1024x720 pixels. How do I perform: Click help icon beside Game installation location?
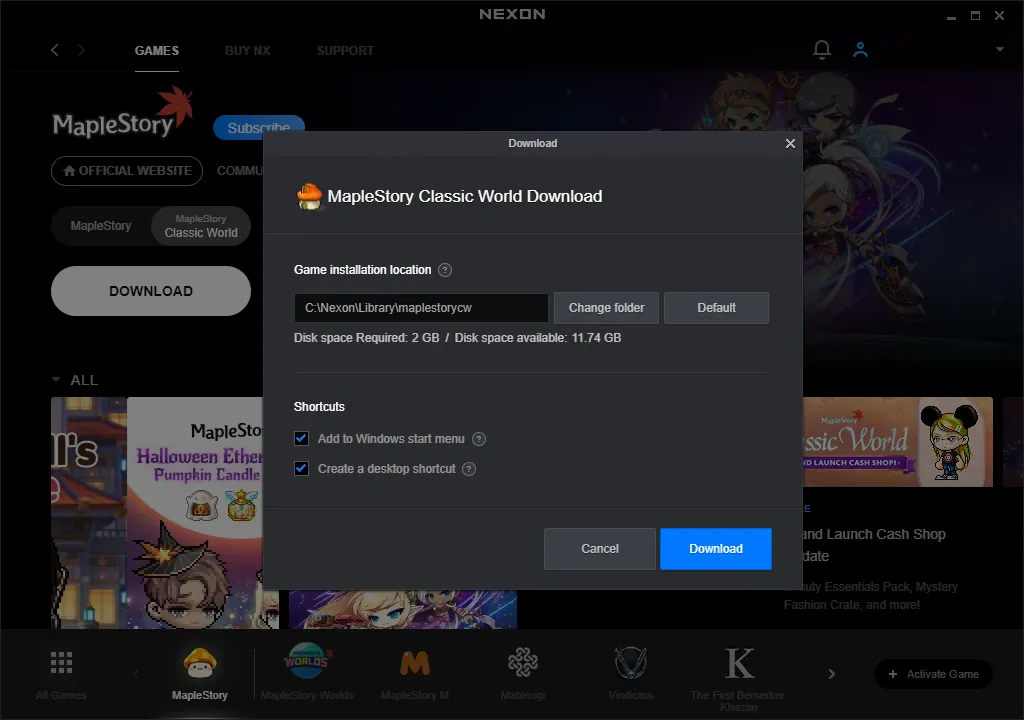[x=445, y=270]
